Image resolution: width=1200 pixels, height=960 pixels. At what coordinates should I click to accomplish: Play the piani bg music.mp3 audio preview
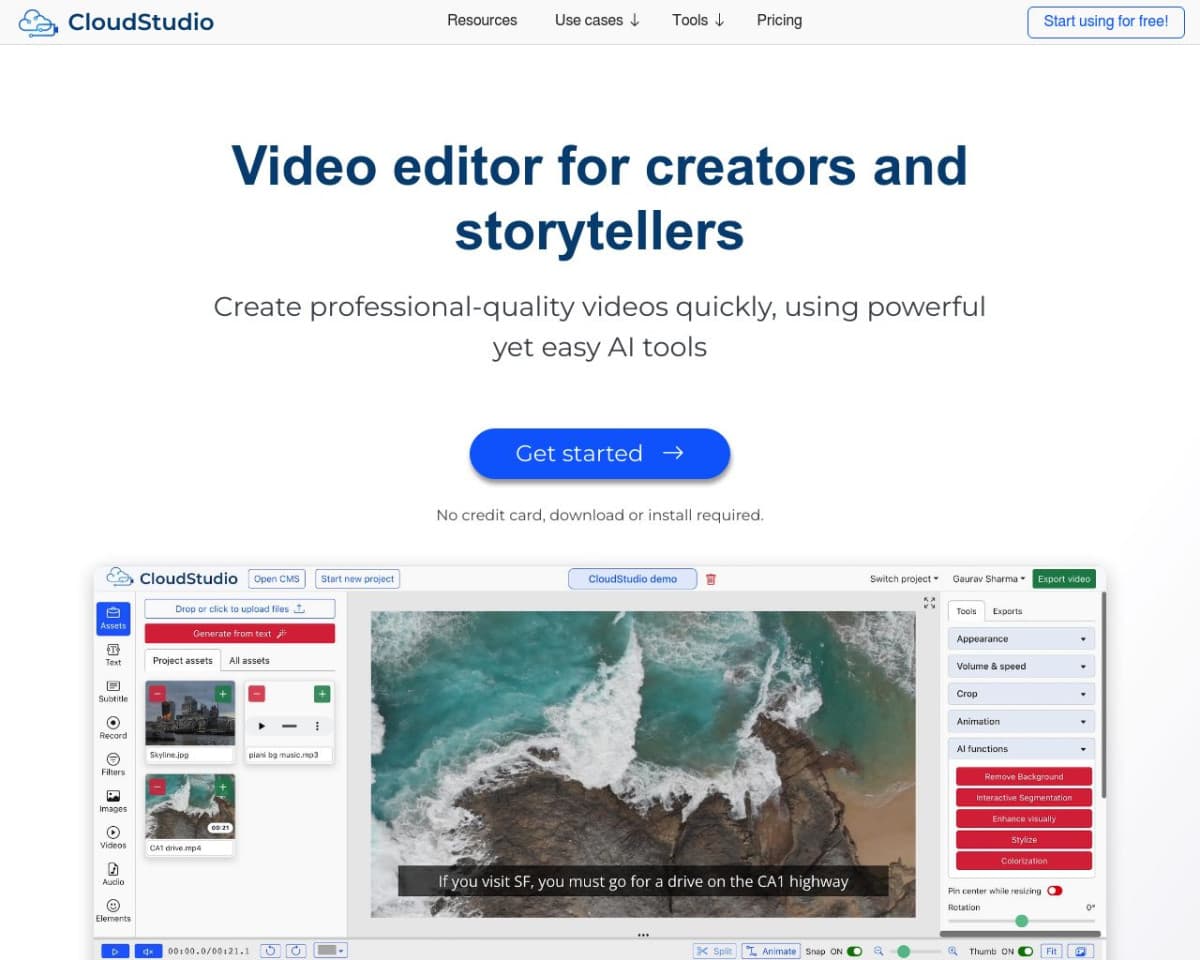pyautogui.click(x=262, y=726)
